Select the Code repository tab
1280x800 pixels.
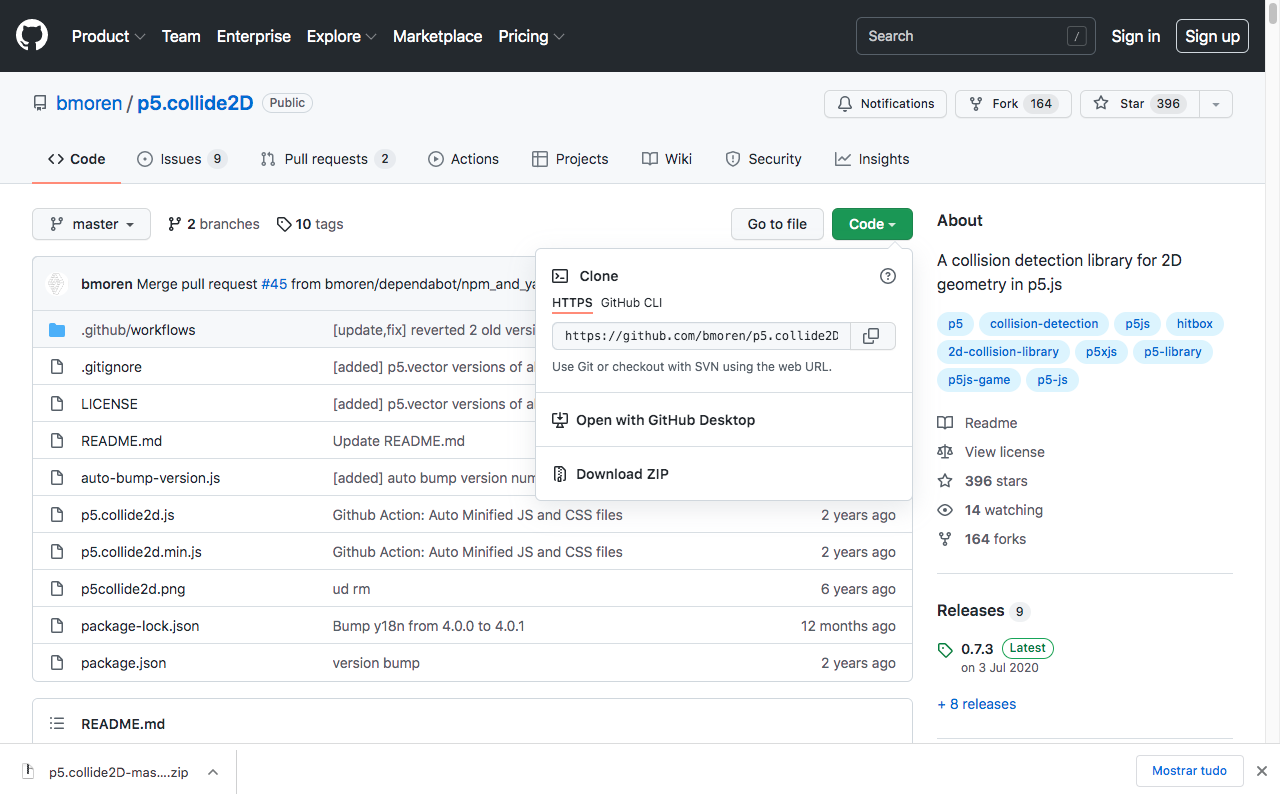pos(77,159)
